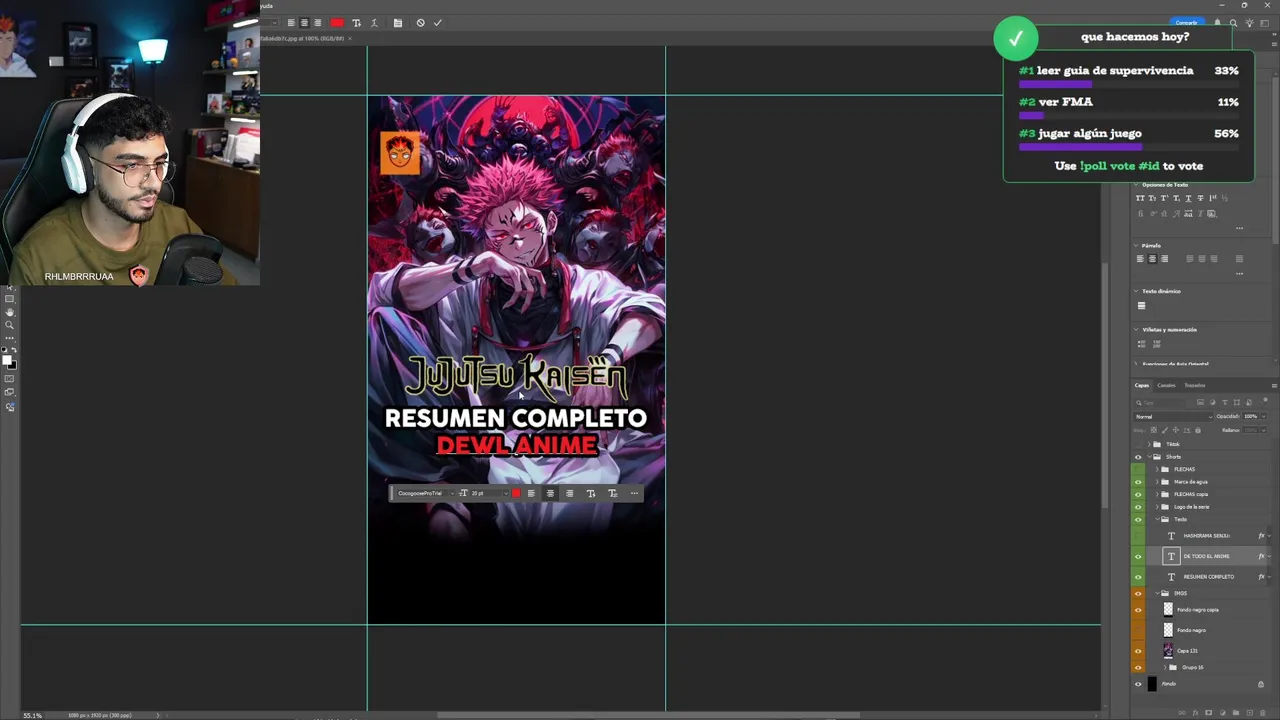Click the red color swatch in floating text bar
This screenshot has width=1280, height=720.
click(516, 493)
